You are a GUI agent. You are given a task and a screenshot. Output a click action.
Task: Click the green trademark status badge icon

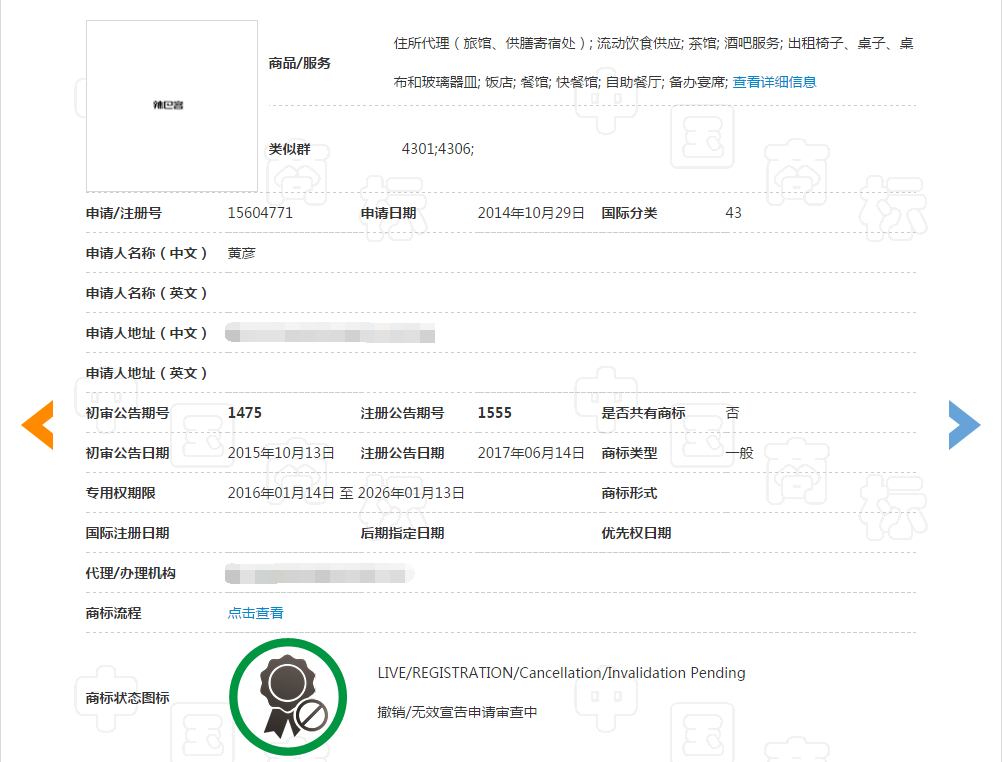click(288, 695)
